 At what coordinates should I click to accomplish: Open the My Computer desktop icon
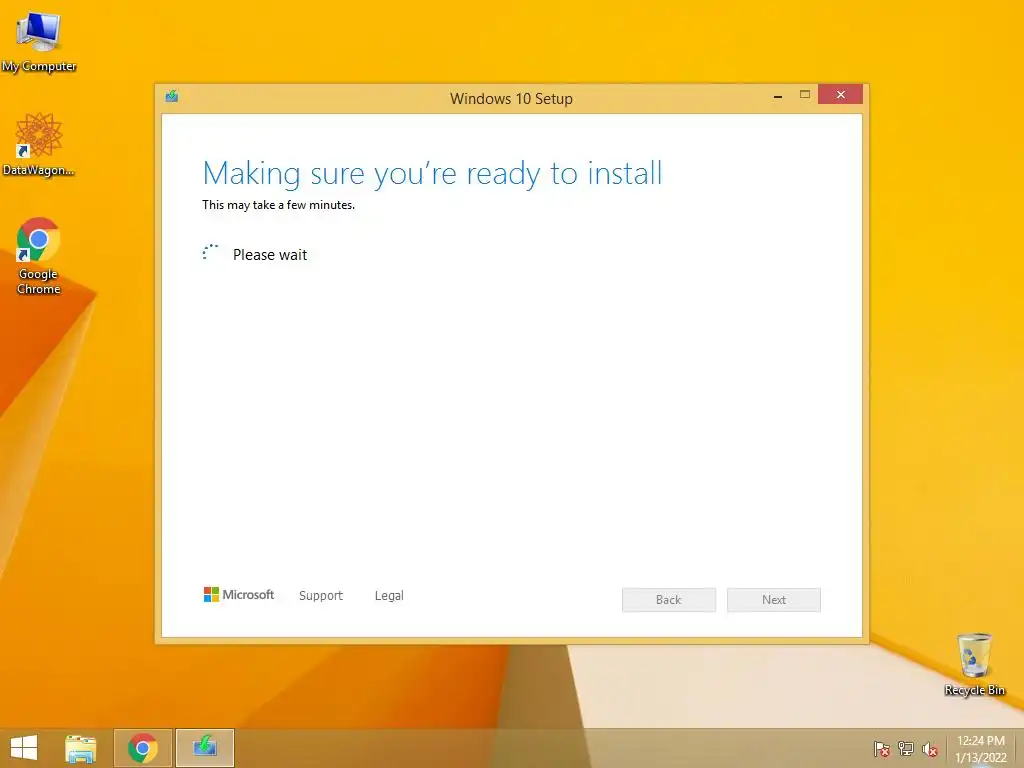39,42
